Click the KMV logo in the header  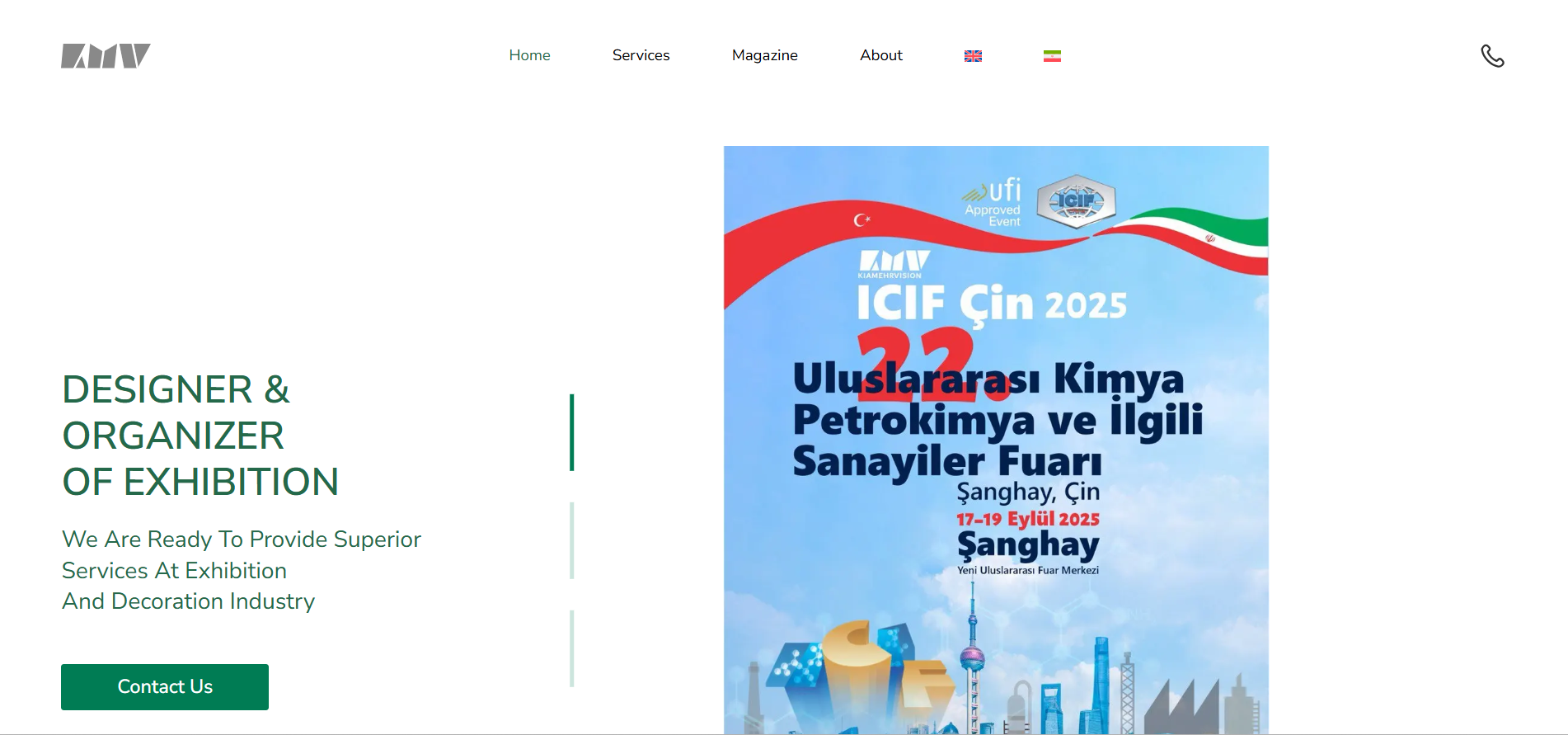tap(106, 55)
